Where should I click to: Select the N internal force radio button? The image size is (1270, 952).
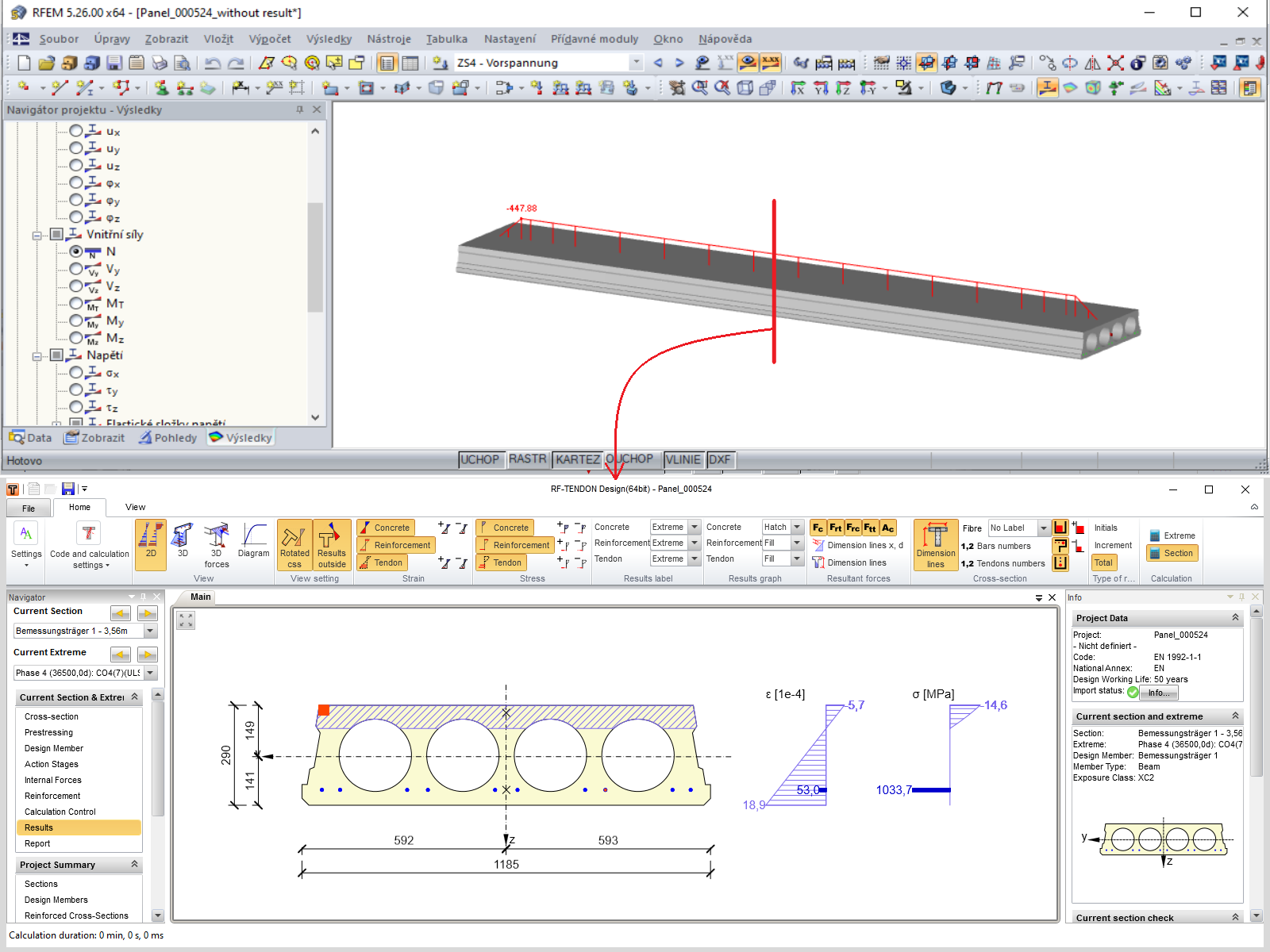pos(76,251)
